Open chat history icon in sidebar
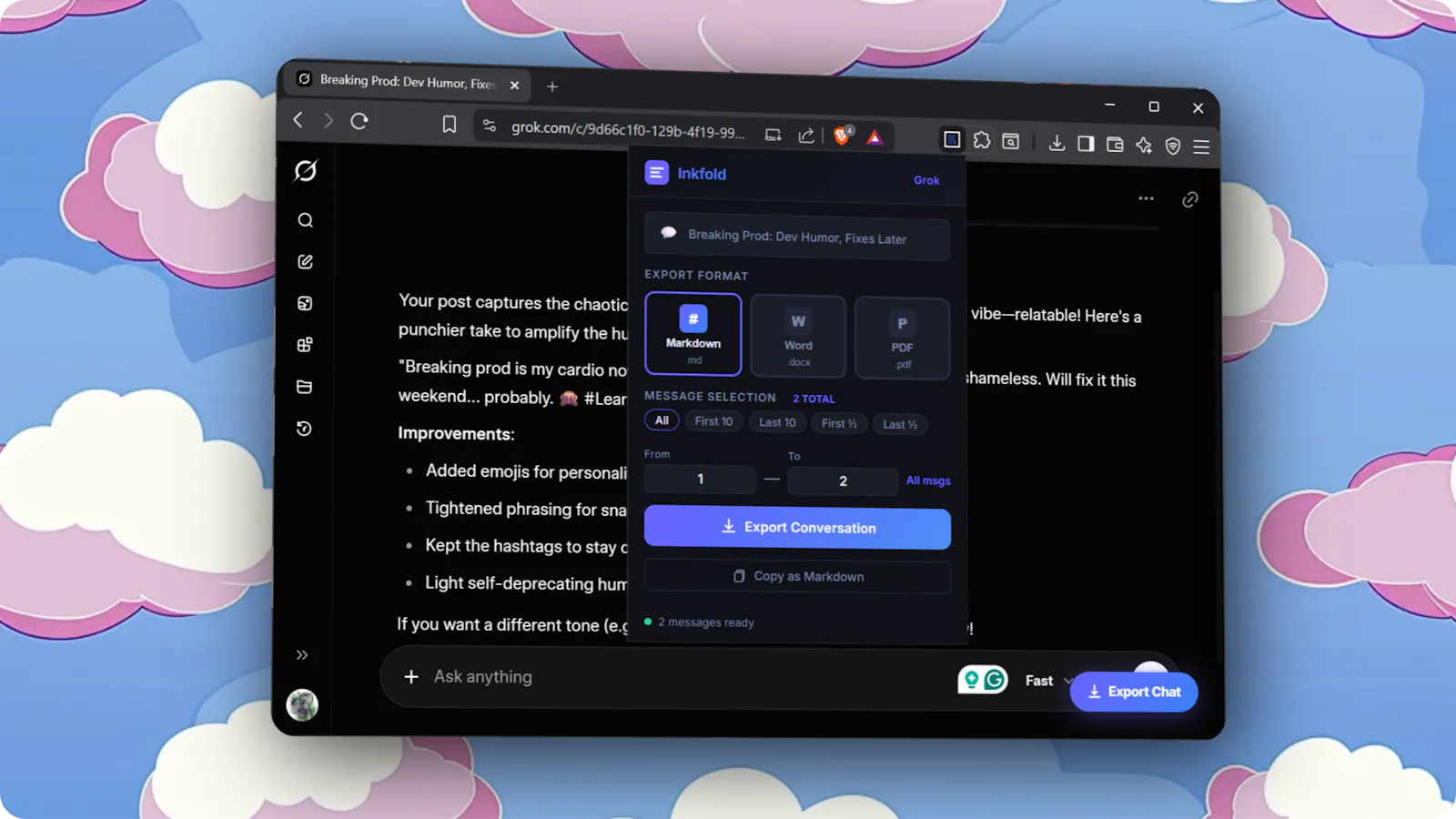 pyautogui.click(x=305, y=429)
